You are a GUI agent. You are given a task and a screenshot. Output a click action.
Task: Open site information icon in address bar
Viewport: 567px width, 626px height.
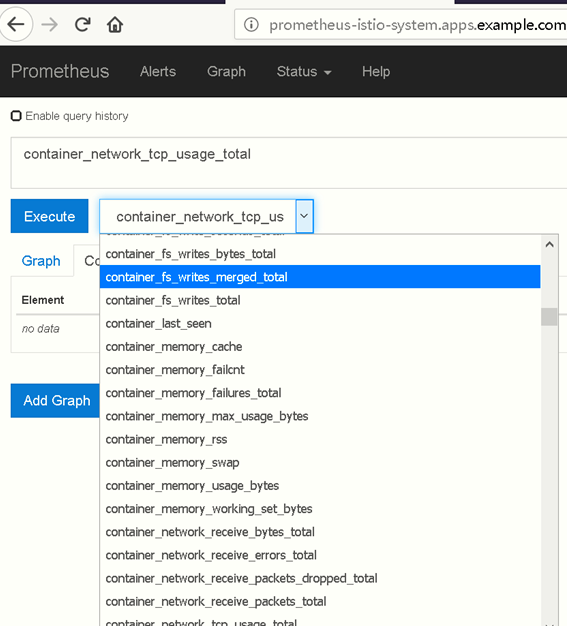coord(251,25)
